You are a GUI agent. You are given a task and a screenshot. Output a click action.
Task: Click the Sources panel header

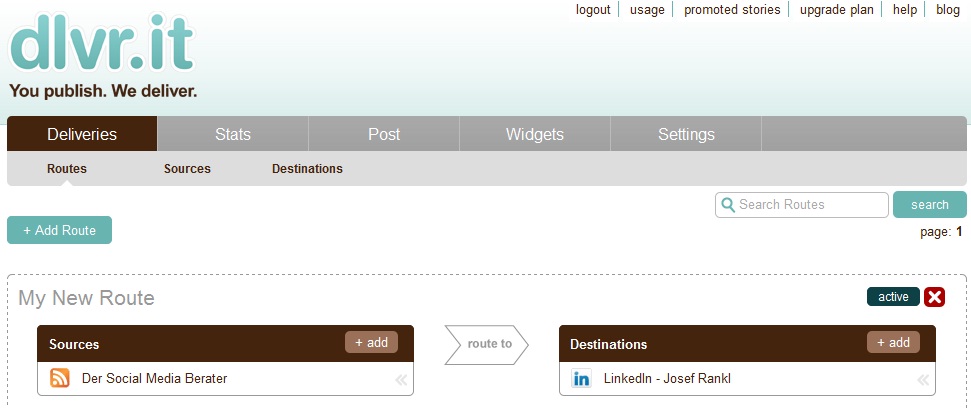(225, 344)
